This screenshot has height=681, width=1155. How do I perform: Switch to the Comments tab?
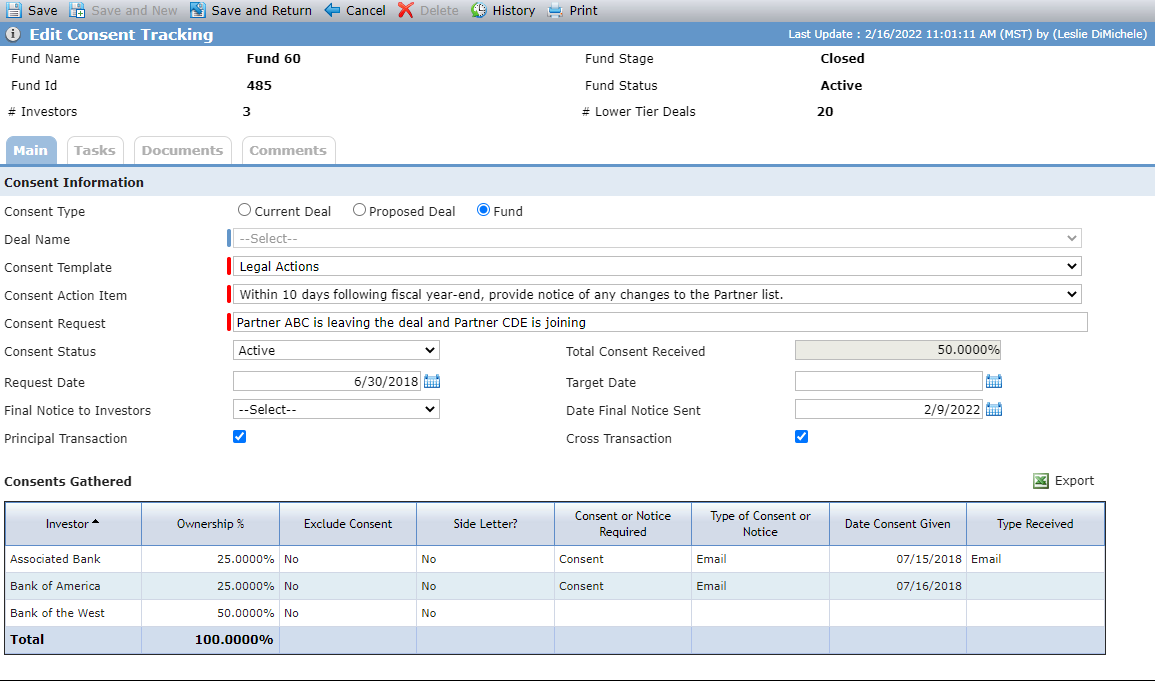(x=288, y=150)
